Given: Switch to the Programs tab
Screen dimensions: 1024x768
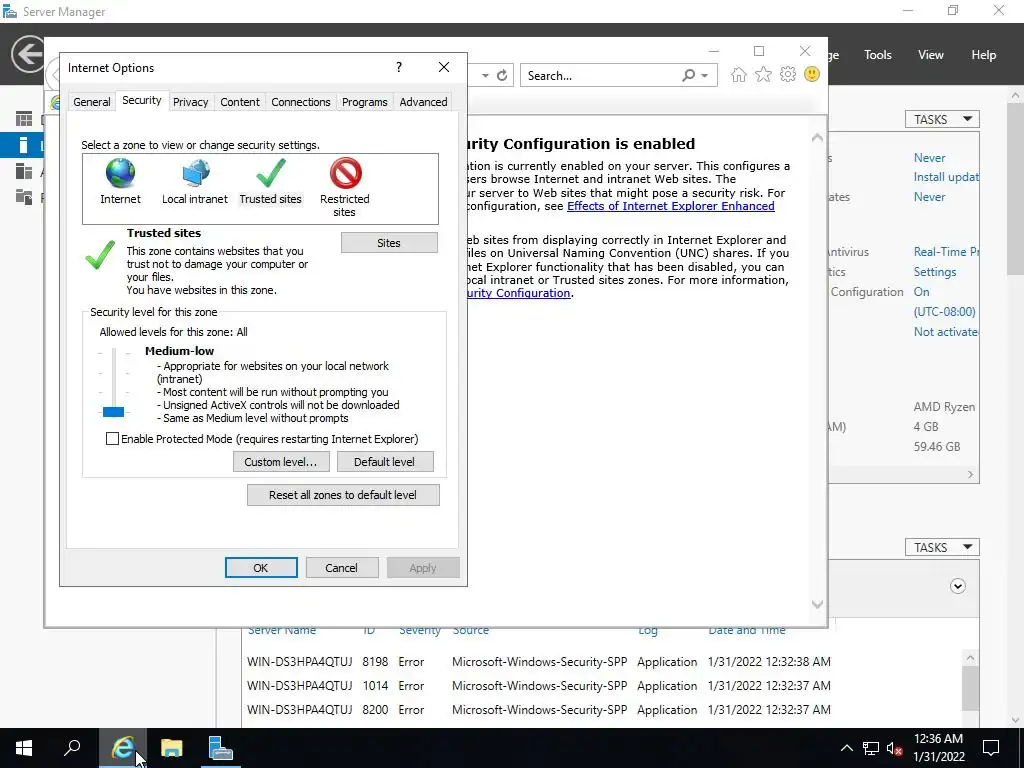Looking at the screenshot, I should [x=364, y=102].
